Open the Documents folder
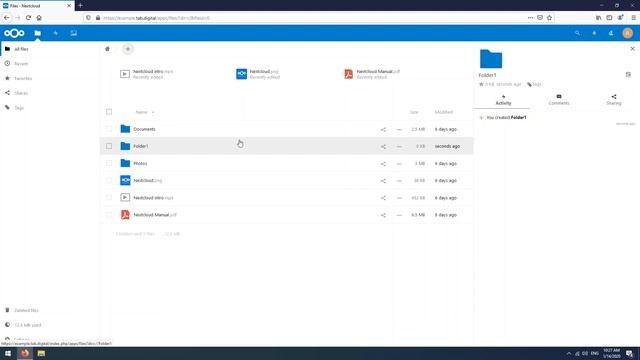The height and width of the screenshot is (360, 640). (x=144, y=129)
